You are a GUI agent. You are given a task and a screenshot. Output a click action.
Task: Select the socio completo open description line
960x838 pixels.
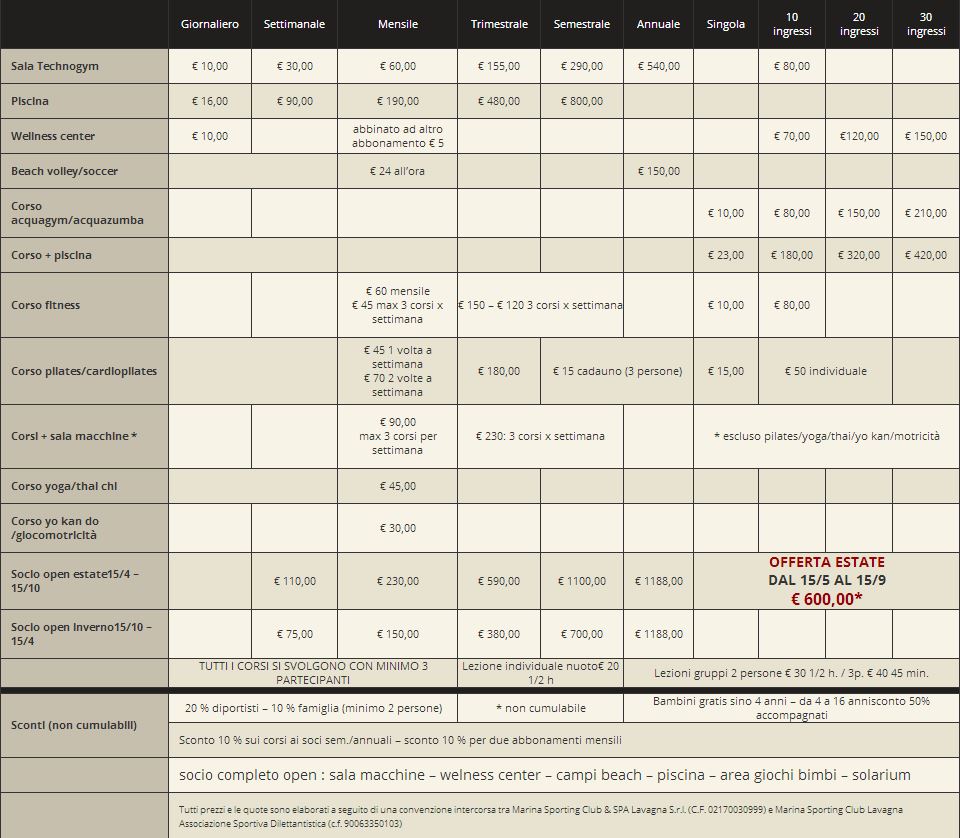point(544,775)
